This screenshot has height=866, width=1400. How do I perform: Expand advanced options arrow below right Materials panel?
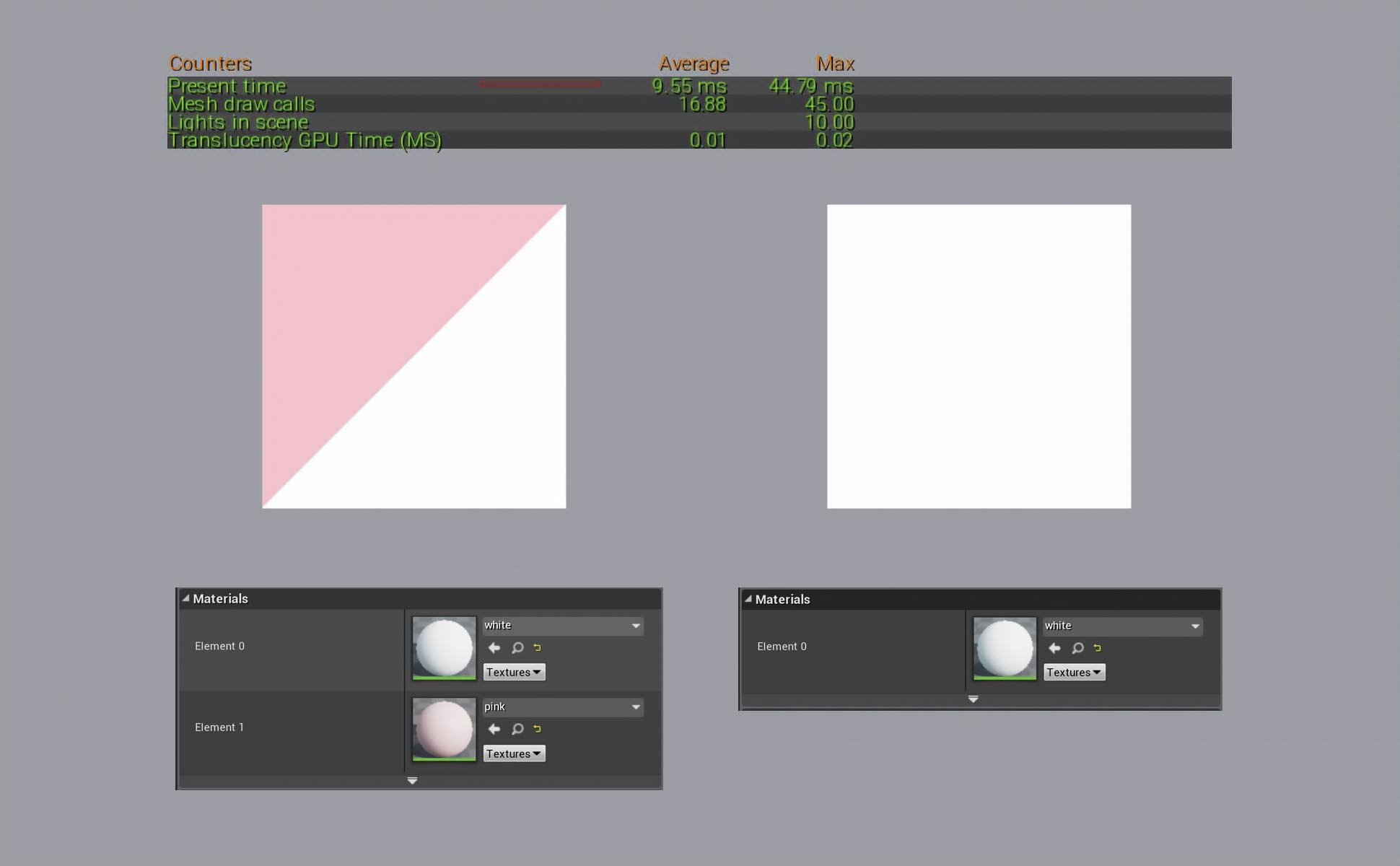973,699
